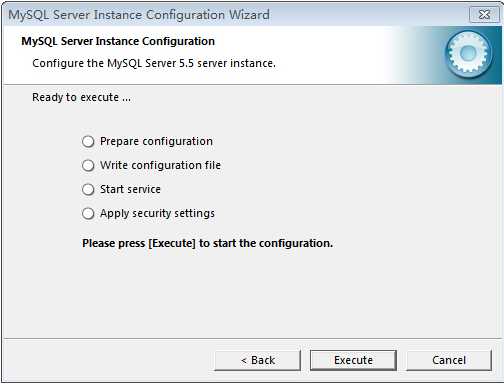Click the gear icon in the header banner
The height and width of the screenshot is (384, 504).
(x=469, y=54)
